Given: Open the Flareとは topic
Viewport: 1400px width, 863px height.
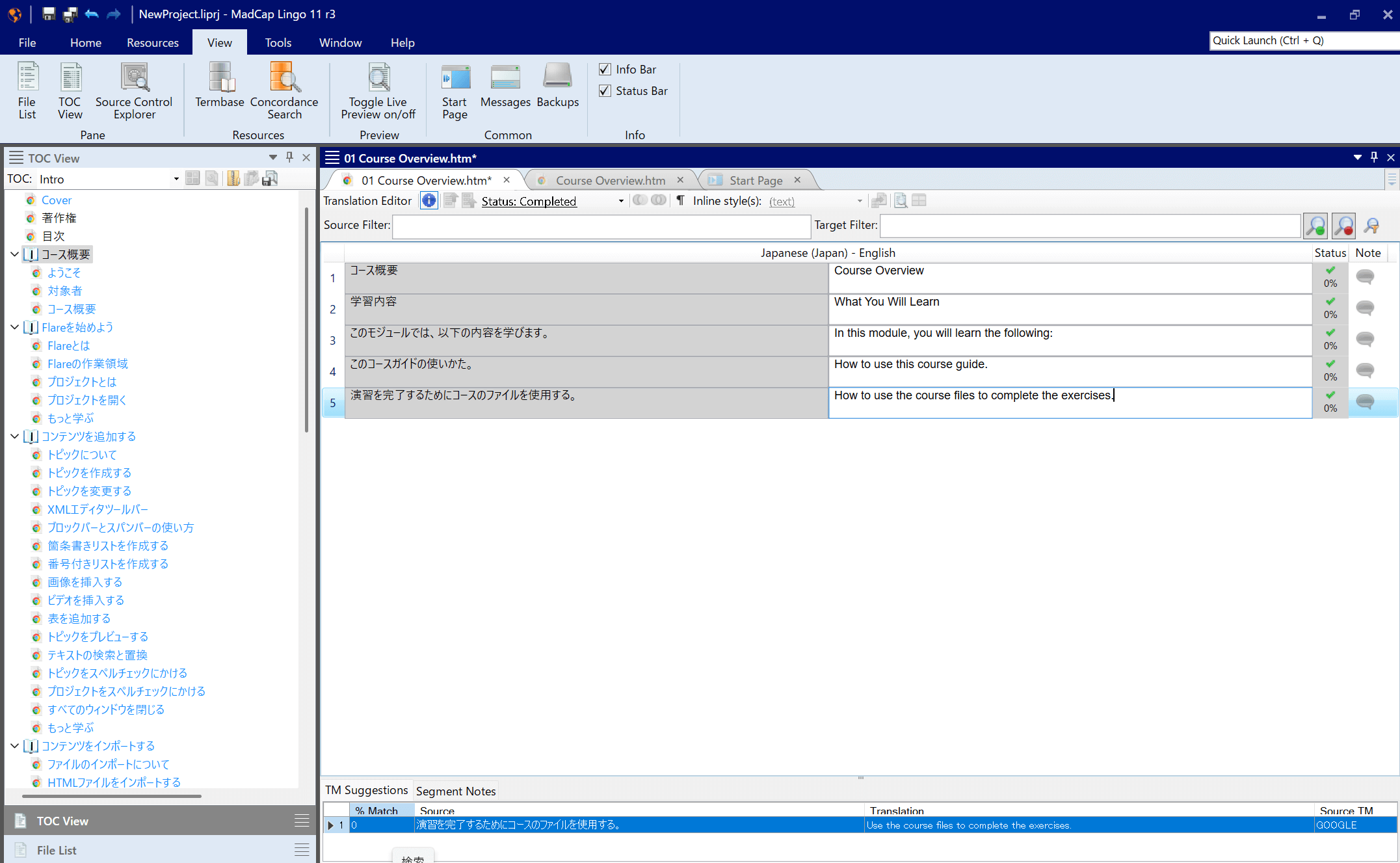Looking at the screenshot, I should [68, 345].
